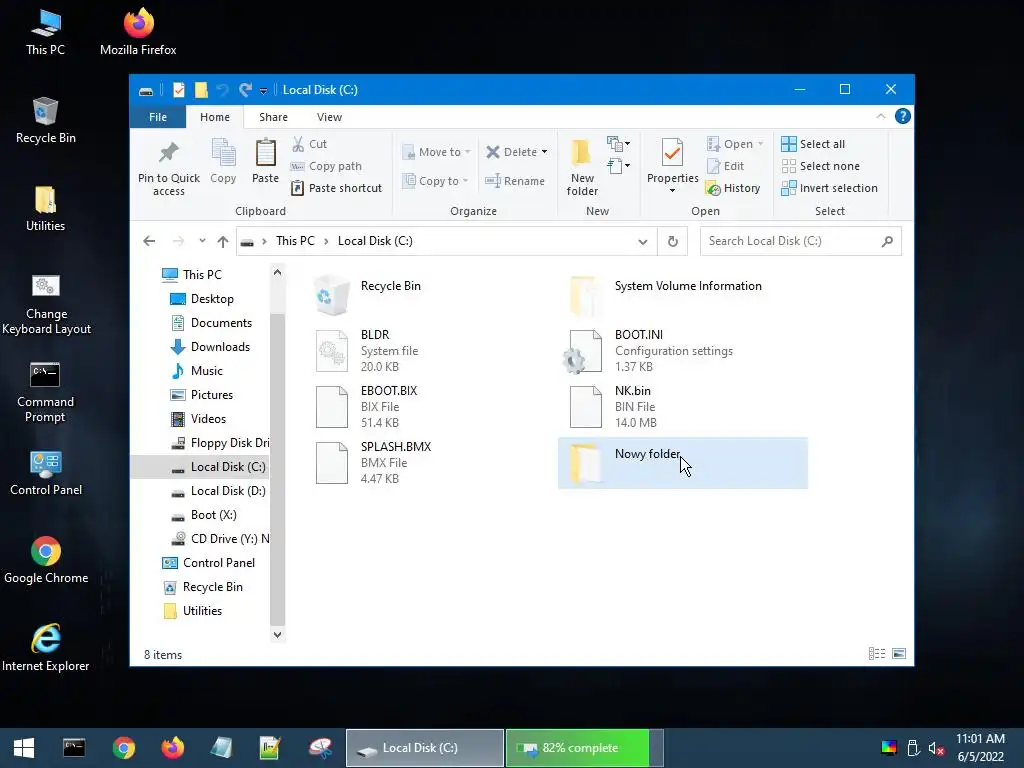
Task: Click quick access Properties checkmark icon
Action: (x=178, y=90)
